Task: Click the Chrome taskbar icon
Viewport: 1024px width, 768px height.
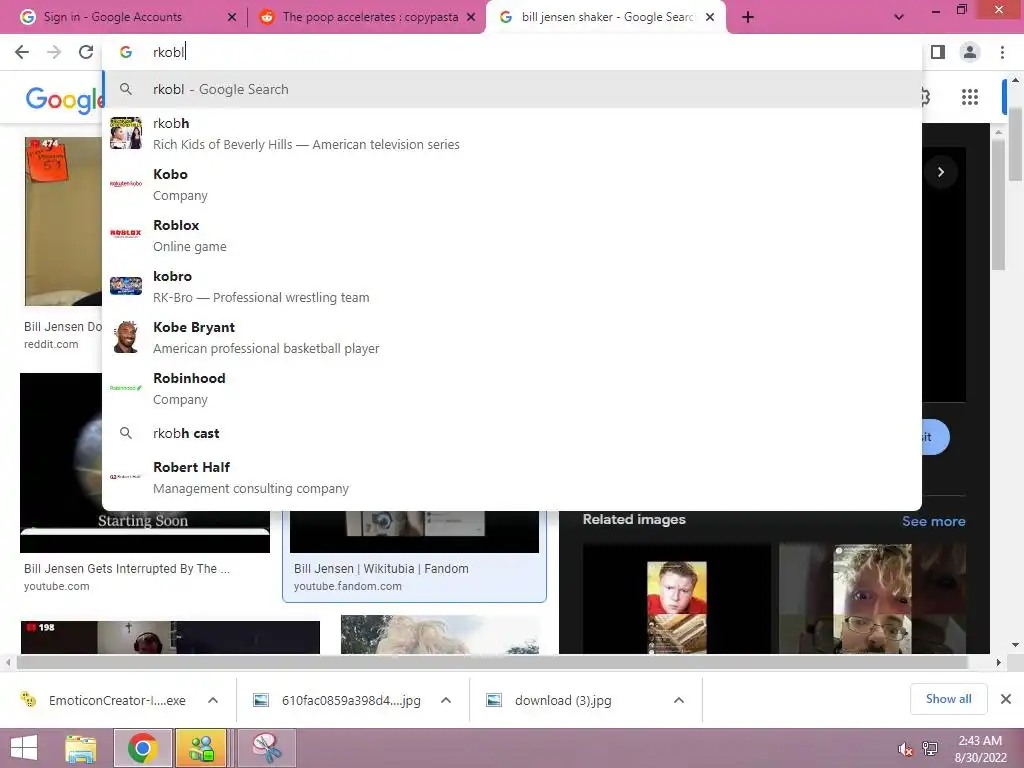Action: tap(142, 748)
